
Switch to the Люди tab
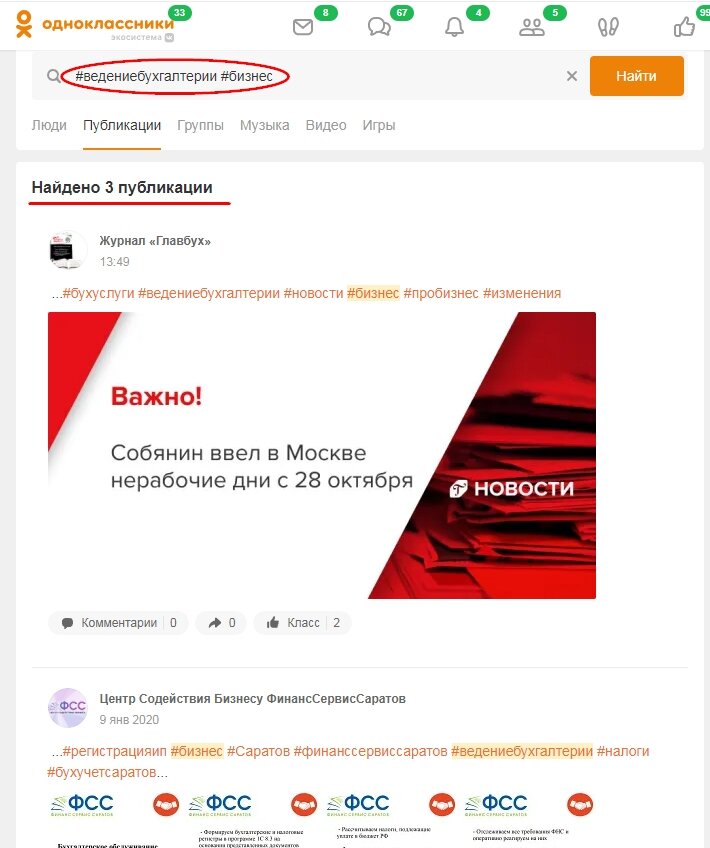click(49, 125)
